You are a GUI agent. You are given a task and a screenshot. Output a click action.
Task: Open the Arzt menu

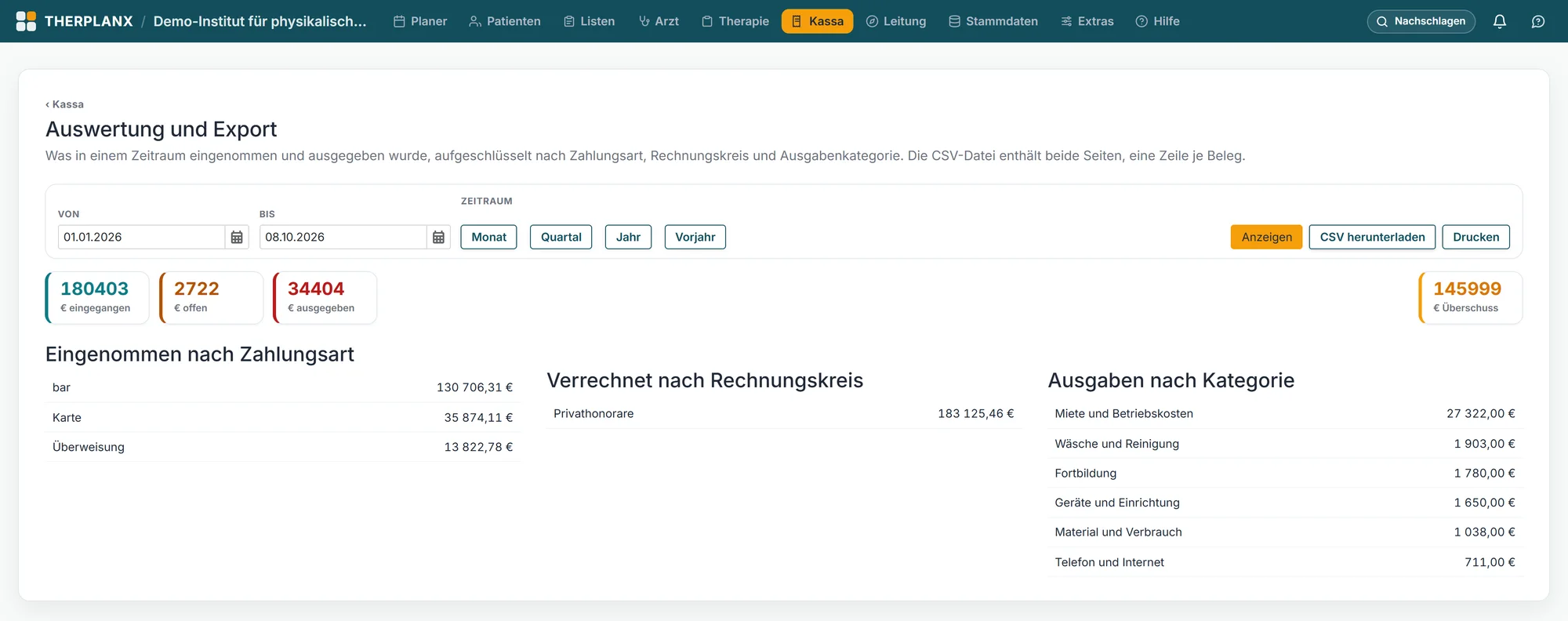click(659, 21)
